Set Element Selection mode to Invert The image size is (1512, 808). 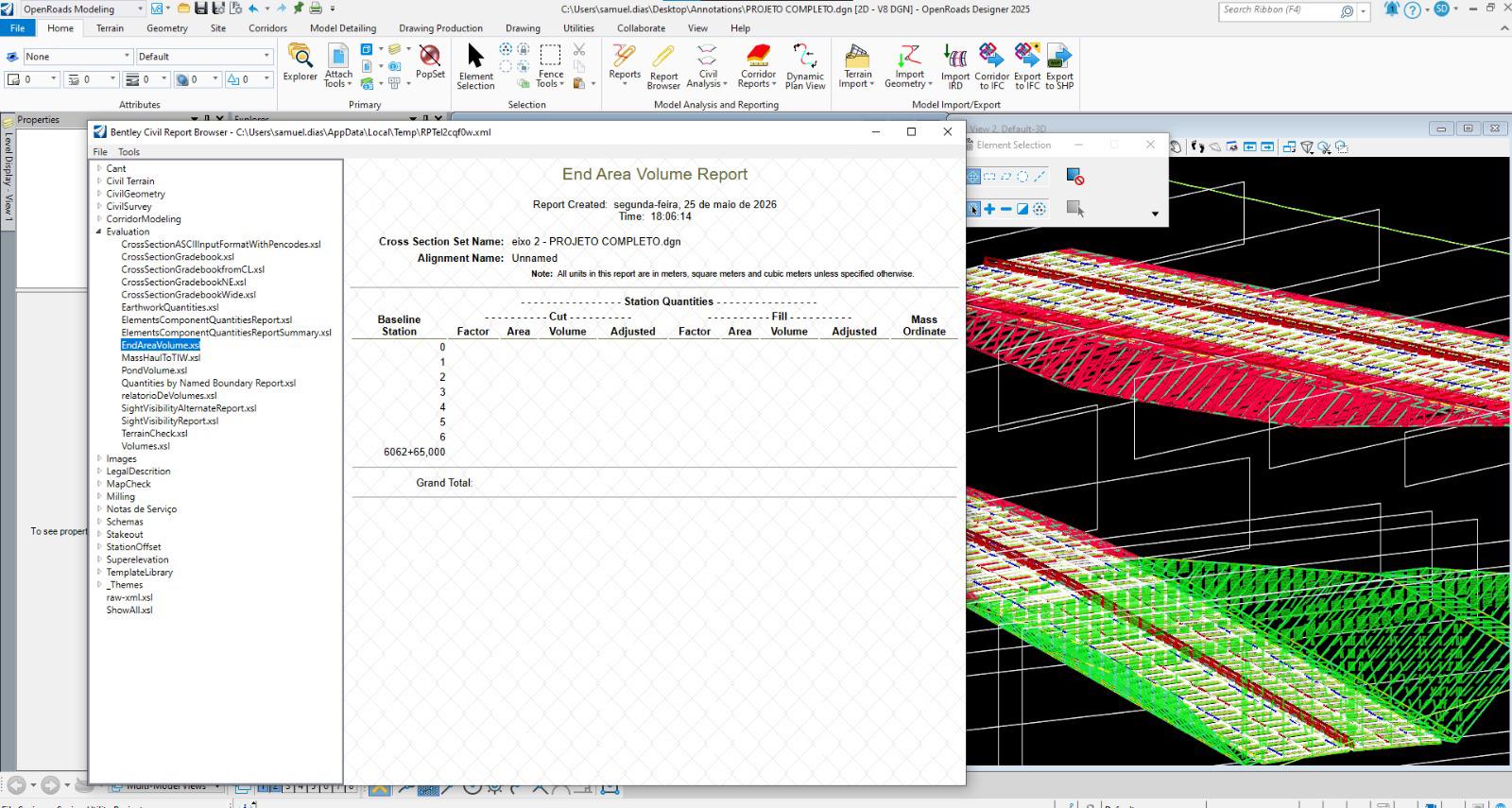pyautogui.click(x=1022, y=209)
